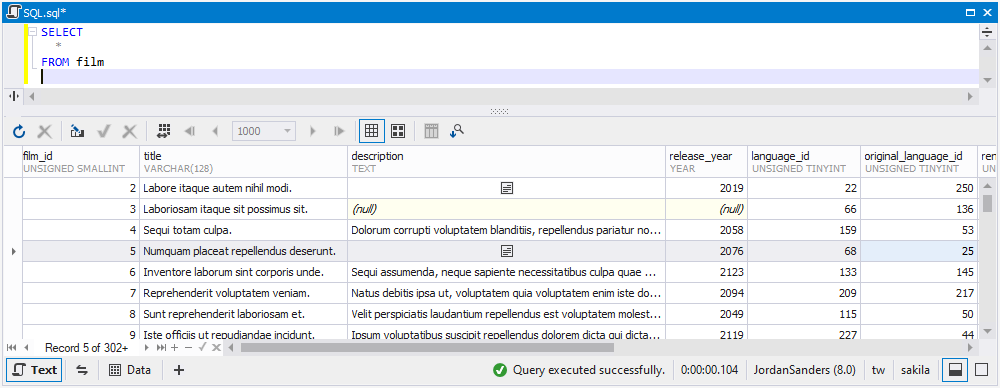Switch to the Data tab
1000x388 pixels.
[x=130, y=370]
